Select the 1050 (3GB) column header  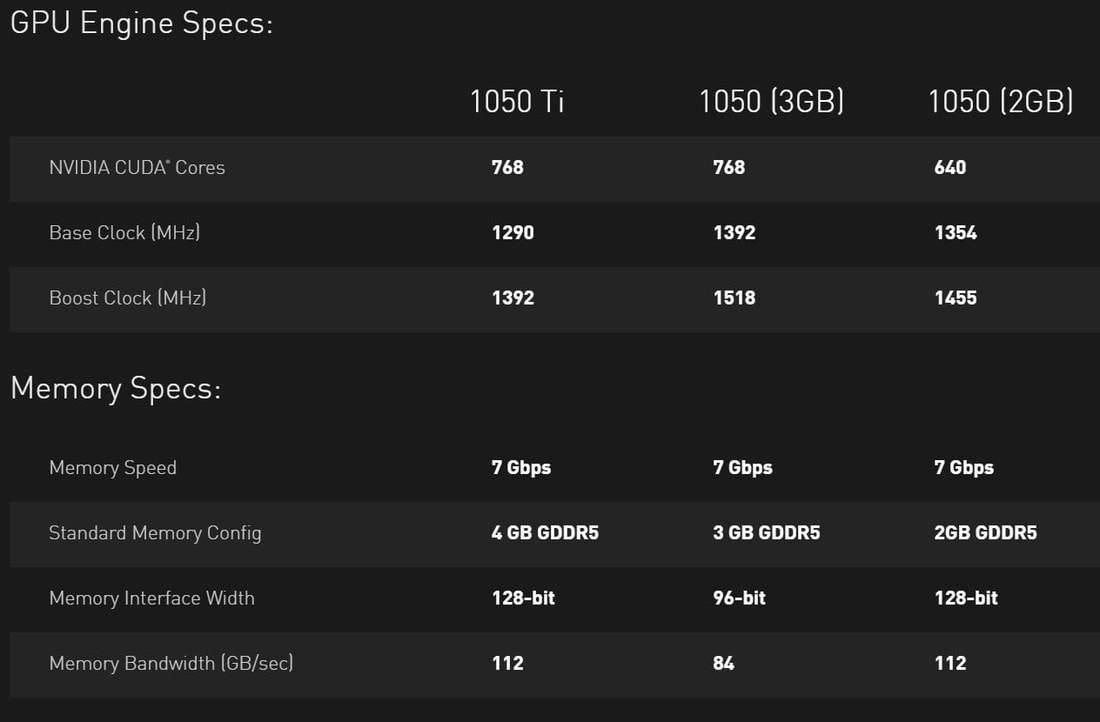tap(771, 102)
